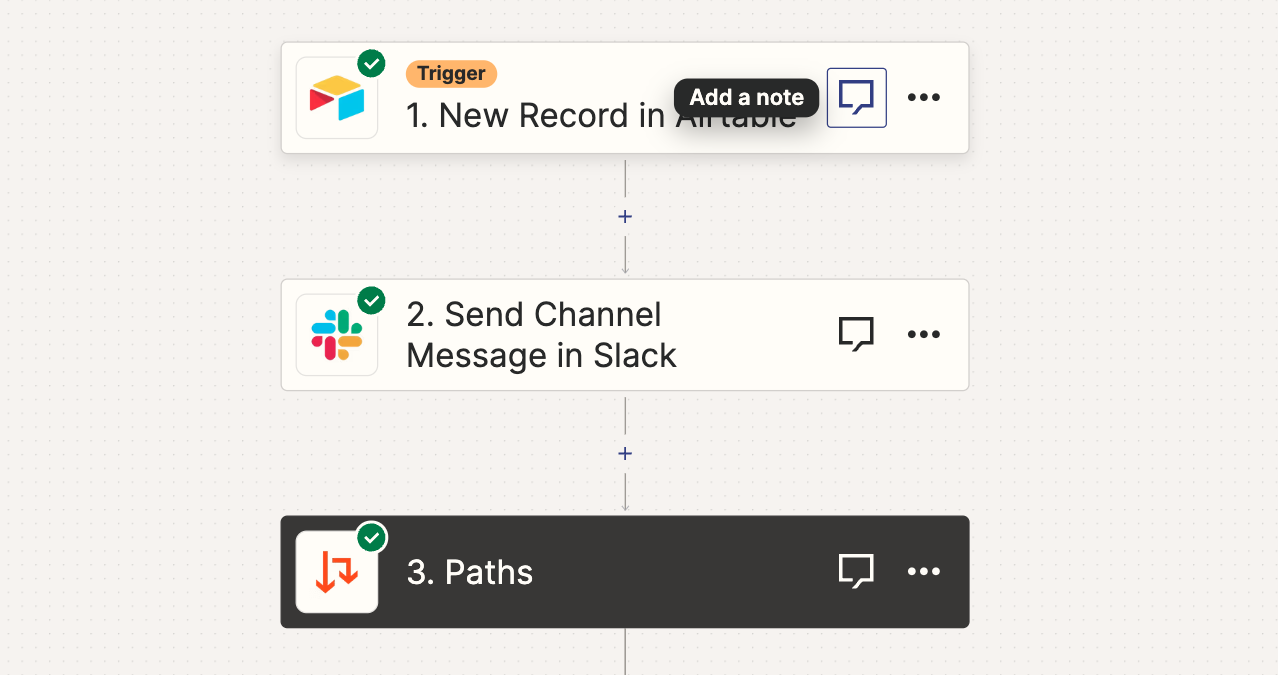Select the '3. Paths' step title
The height and width of the screenshot is (675, 1278).
coord(470,572)
